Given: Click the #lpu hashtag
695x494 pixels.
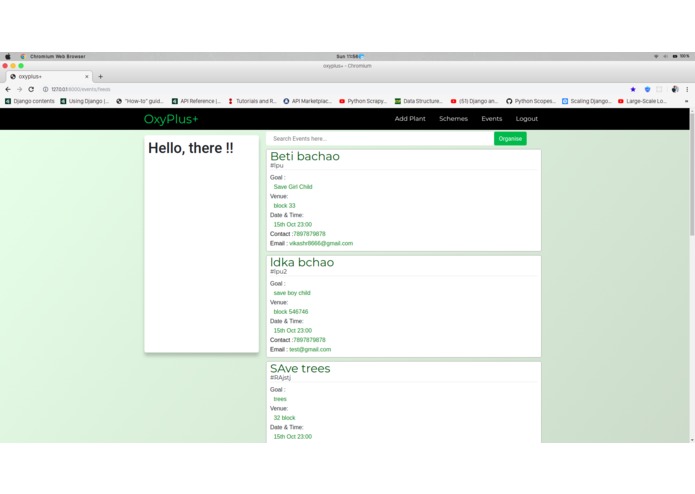Looking at the screenshot, I should coord(277,165).
